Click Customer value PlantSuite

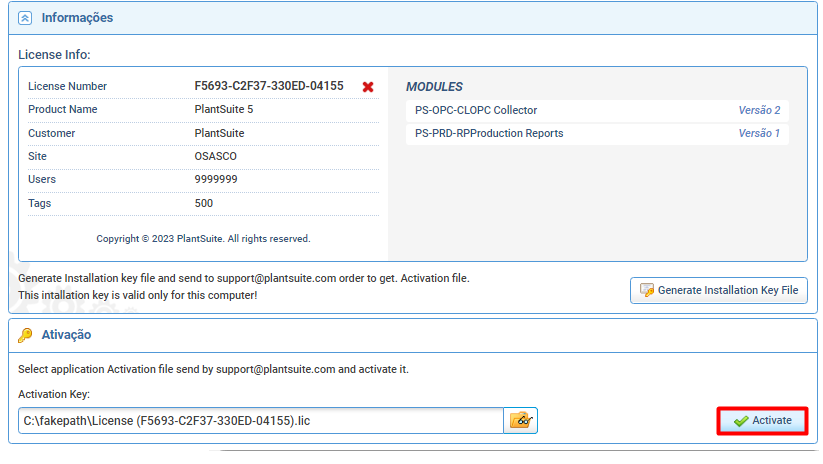point(219,133)
